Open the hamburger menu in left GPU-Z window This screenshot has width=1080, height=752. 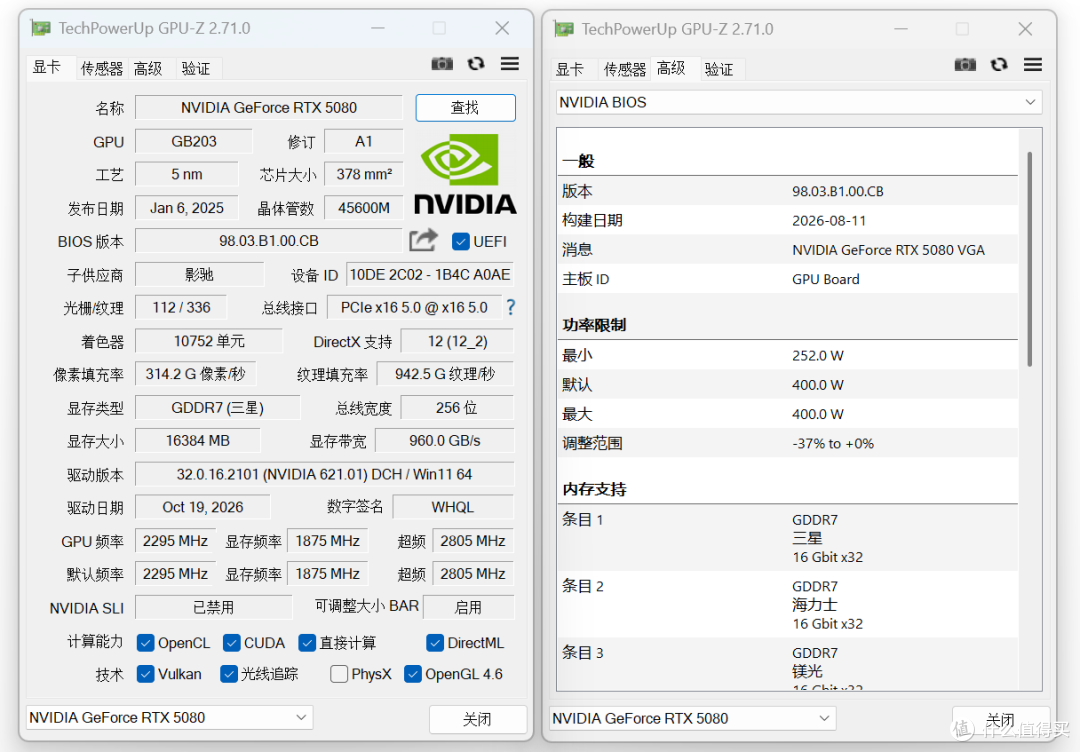pos(510,64)
